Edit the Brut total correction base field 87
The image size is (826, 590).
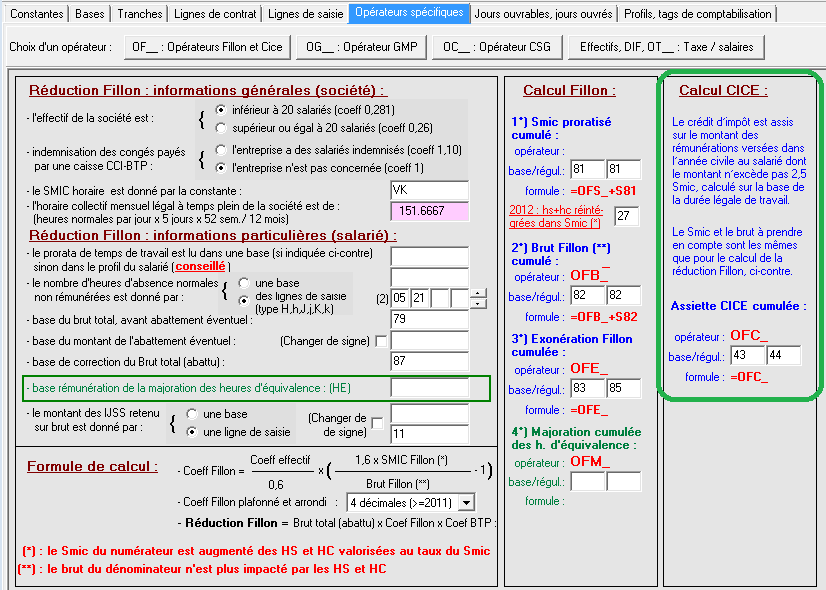tap(429, 362)
